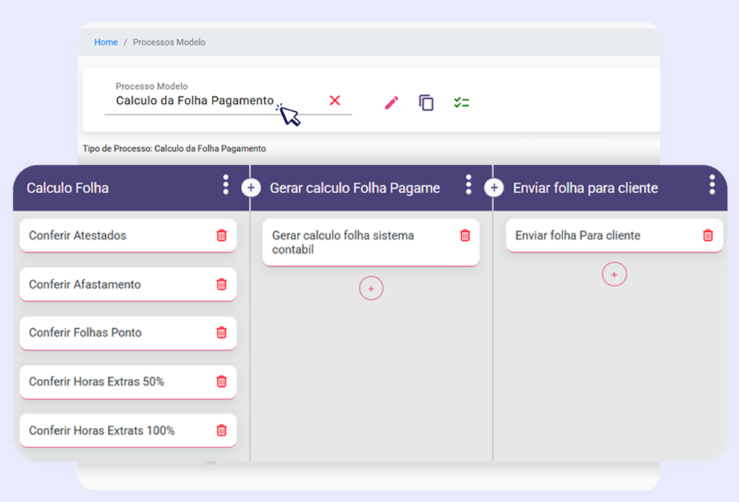Click the Processo Modelo input field
Image resolution: width=739 pixels, height=502 pixels.
coord(200,101)
